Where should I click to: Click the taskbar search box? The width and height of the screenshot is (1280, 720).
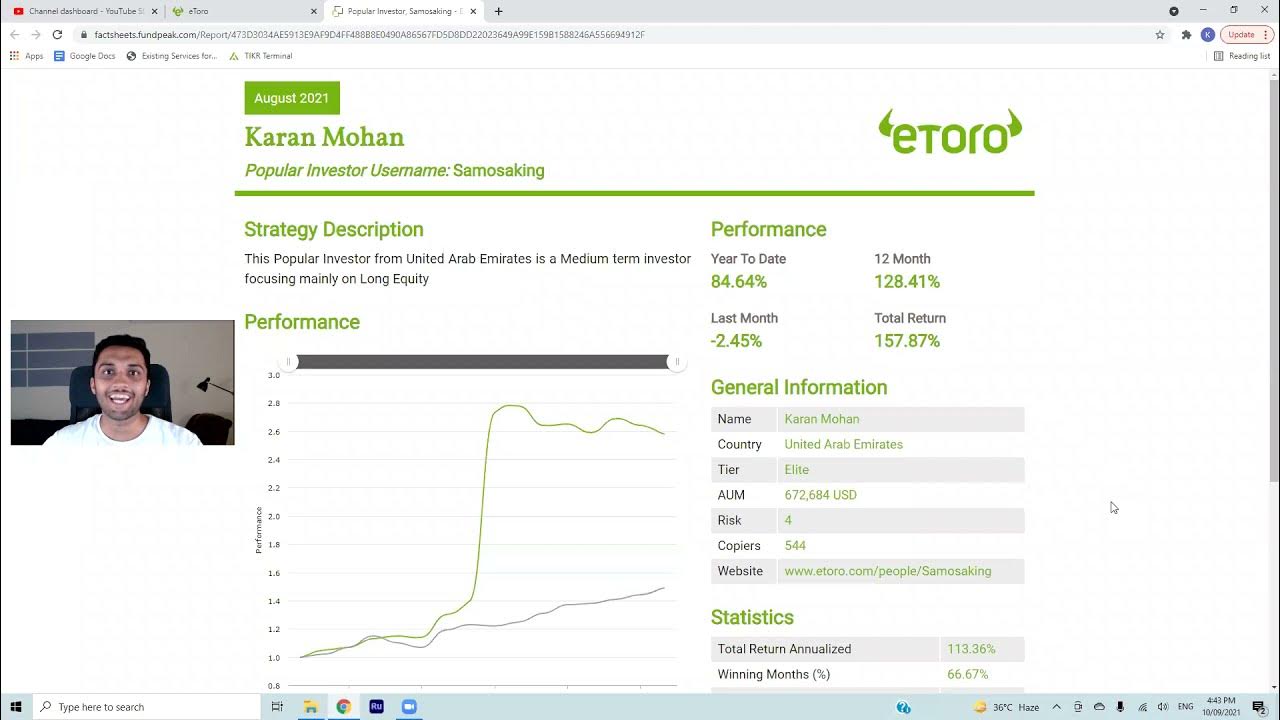(x=146, y=707)
